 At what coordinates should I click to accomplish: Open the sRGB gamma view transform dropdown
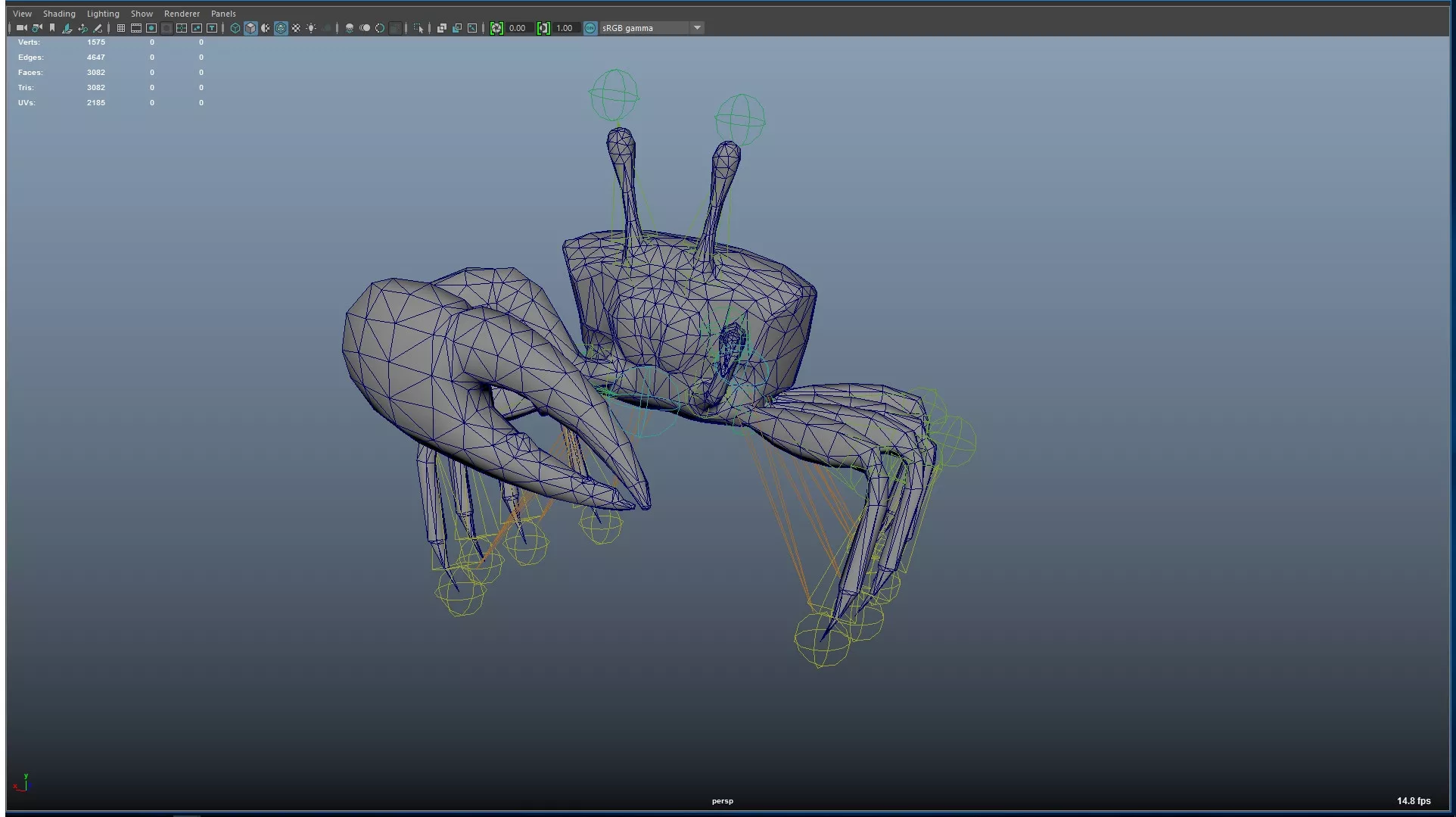[697, 28]
